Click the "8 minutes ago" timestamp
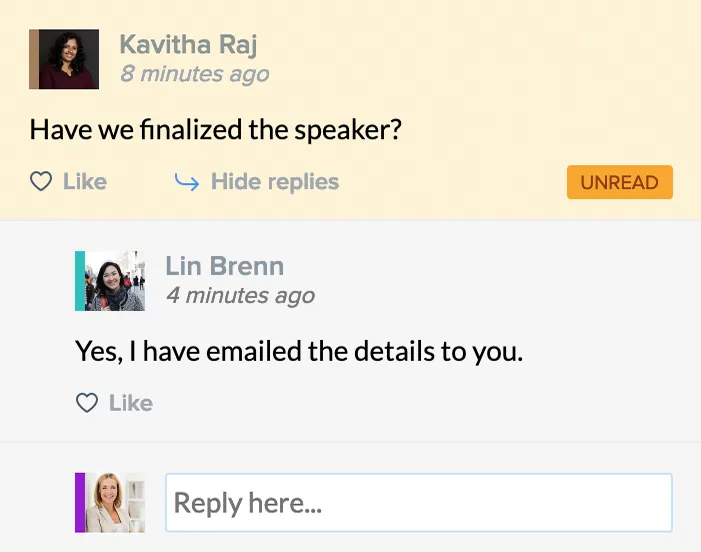Image resolution: width=701 pixels, height=552 pixels. pos(194,74)
